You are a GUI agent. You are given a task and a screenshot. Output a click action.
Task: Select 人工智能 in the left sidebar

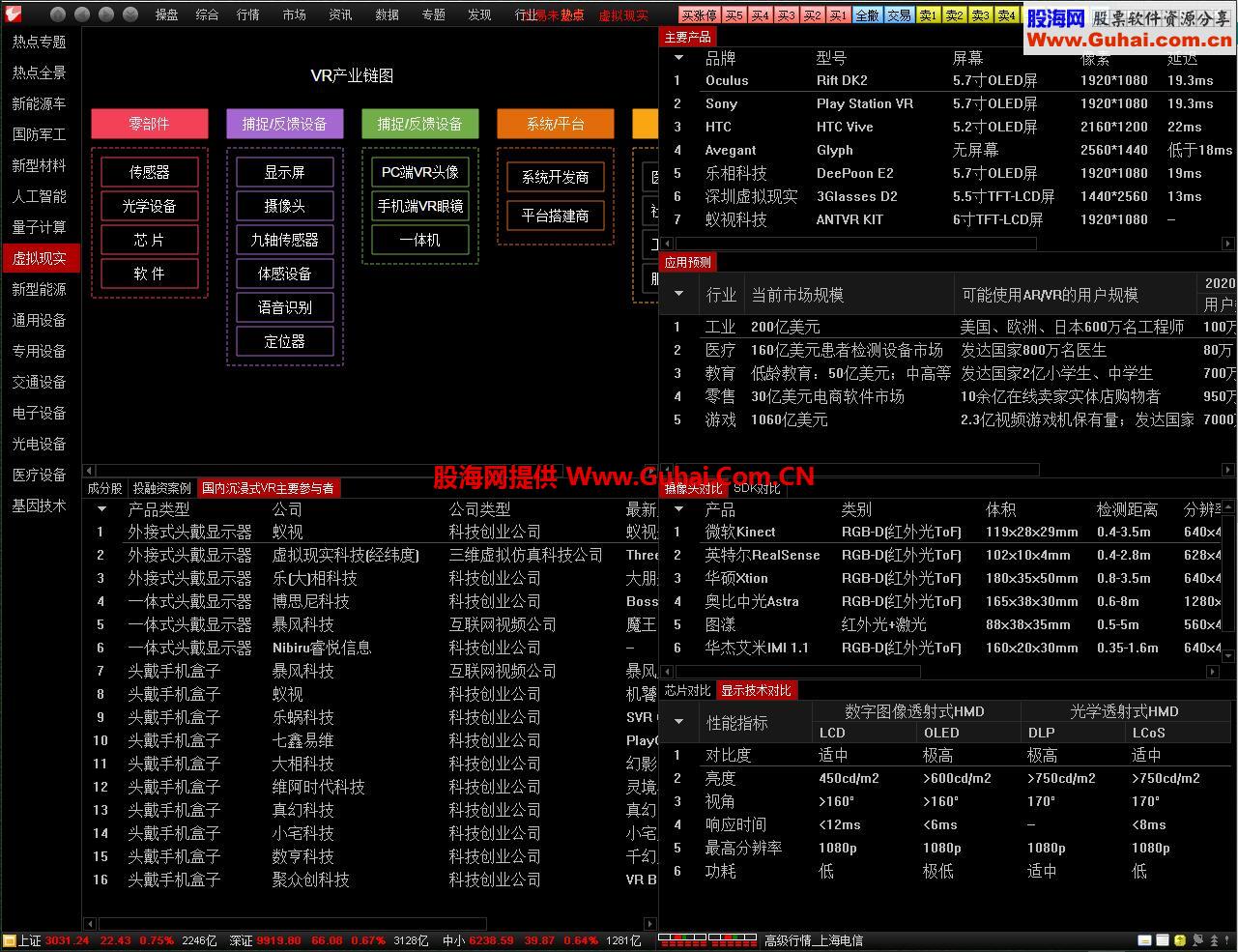[x=40, y=196]
